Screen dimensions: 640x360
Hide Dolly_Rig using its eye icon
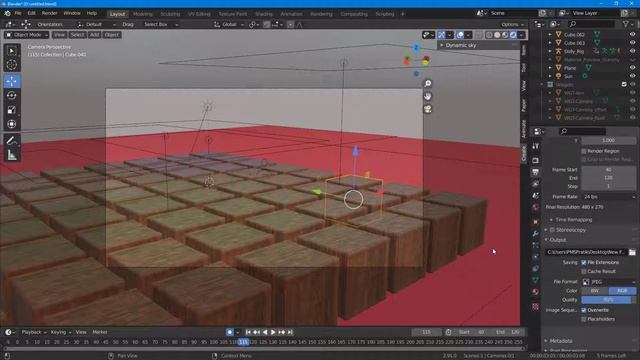(x=632, y=51)
